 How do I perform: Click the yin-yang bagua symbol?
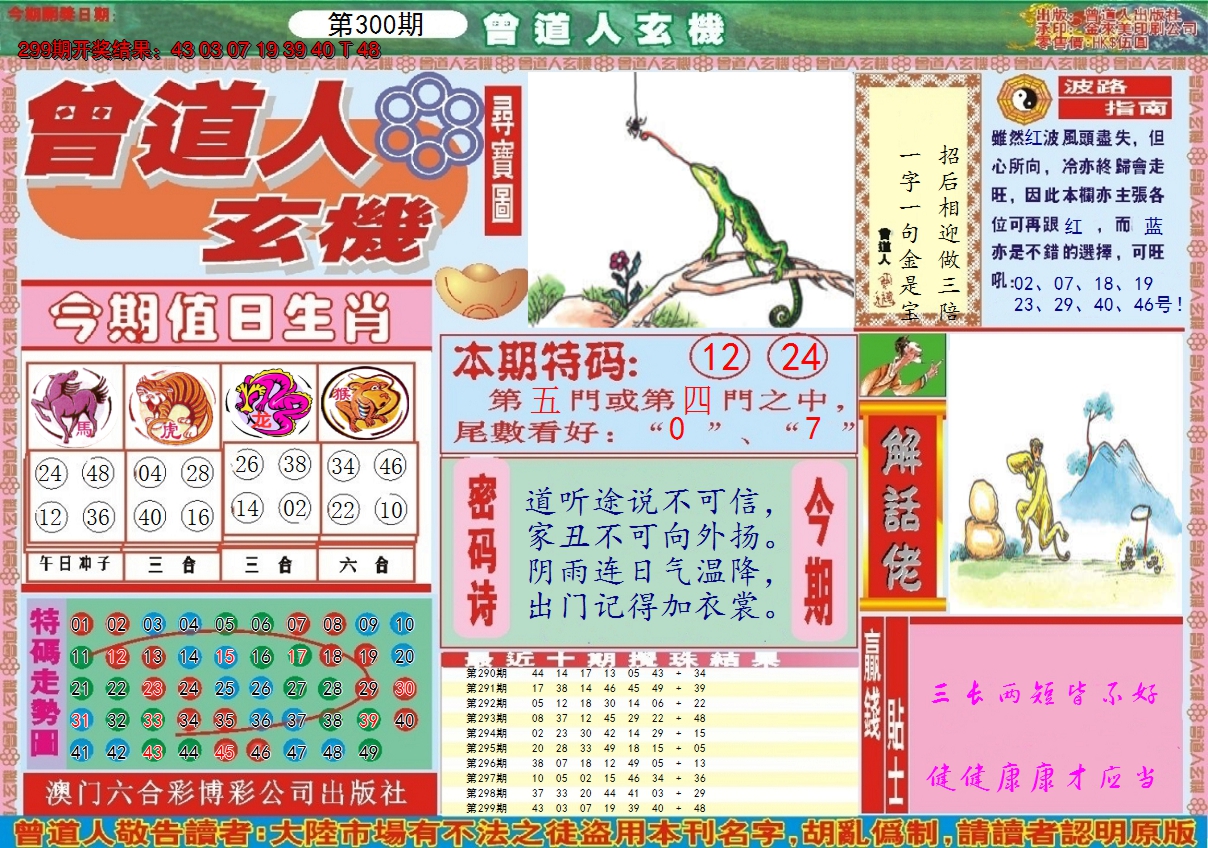pos(1020,98)
